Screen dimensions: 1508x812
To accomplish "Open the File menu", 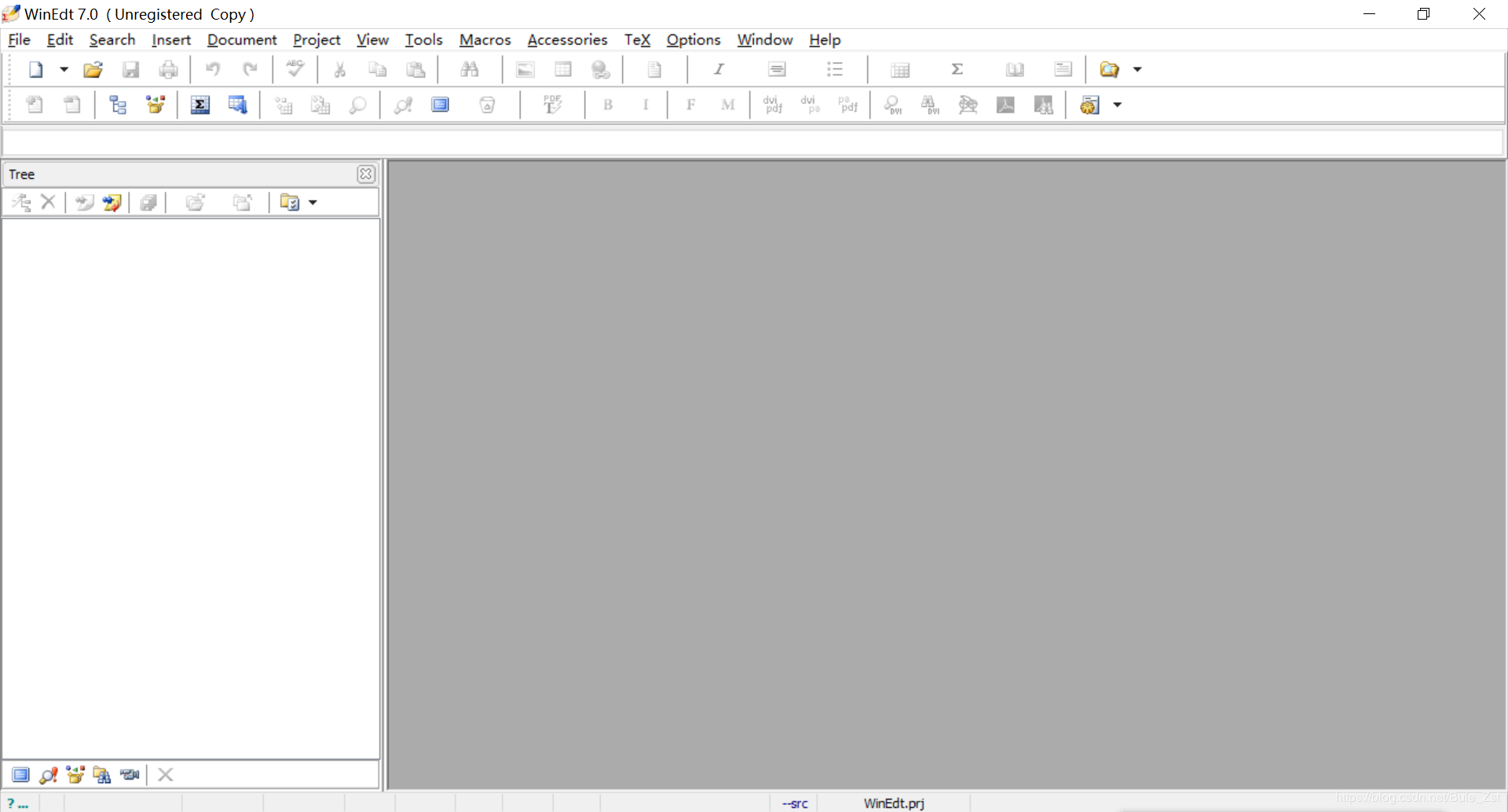I will (x=19, y=40).
